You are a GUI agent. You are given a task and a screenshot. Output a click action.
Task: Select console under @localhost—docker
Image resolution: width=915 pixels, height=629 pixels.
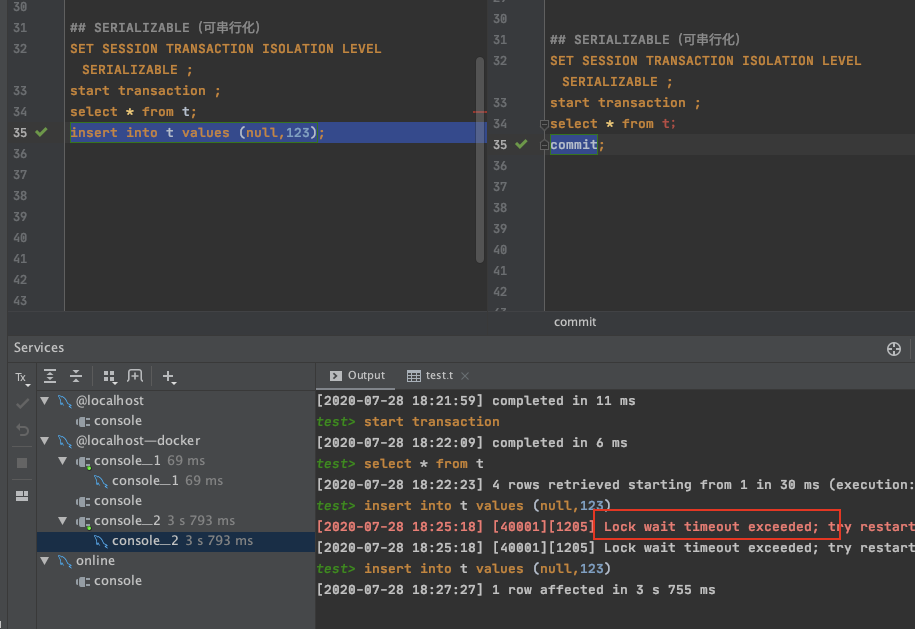[109, 501]
